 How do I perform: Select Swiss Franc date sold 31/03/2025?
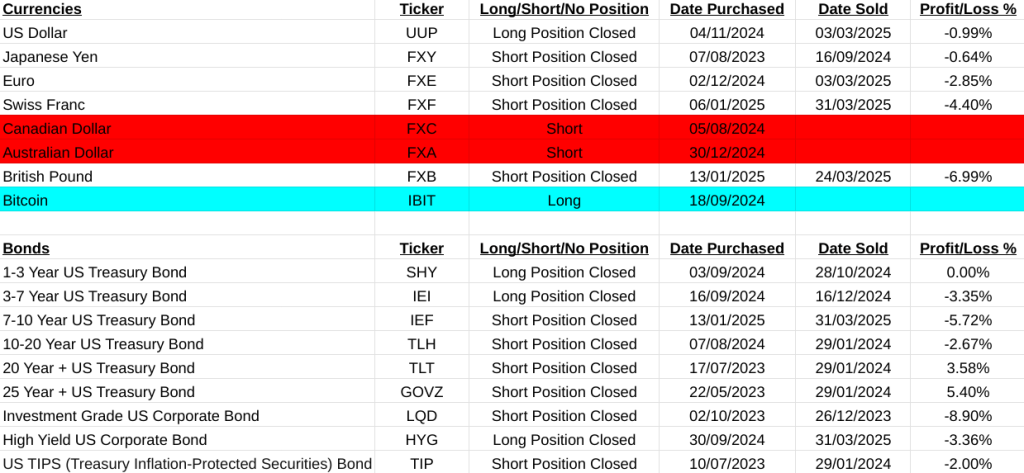853,105
